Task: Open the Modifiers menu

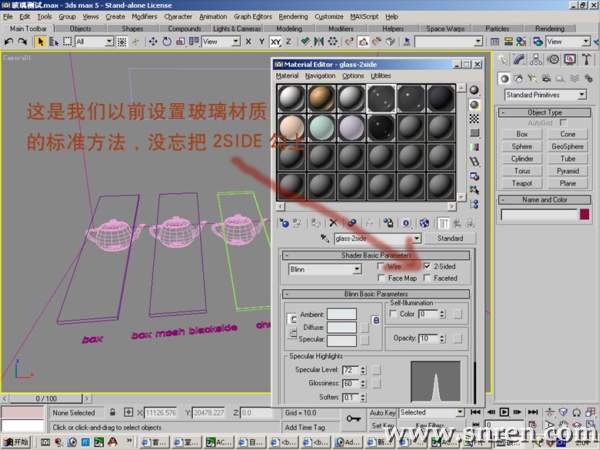Action: click(144, 16)
